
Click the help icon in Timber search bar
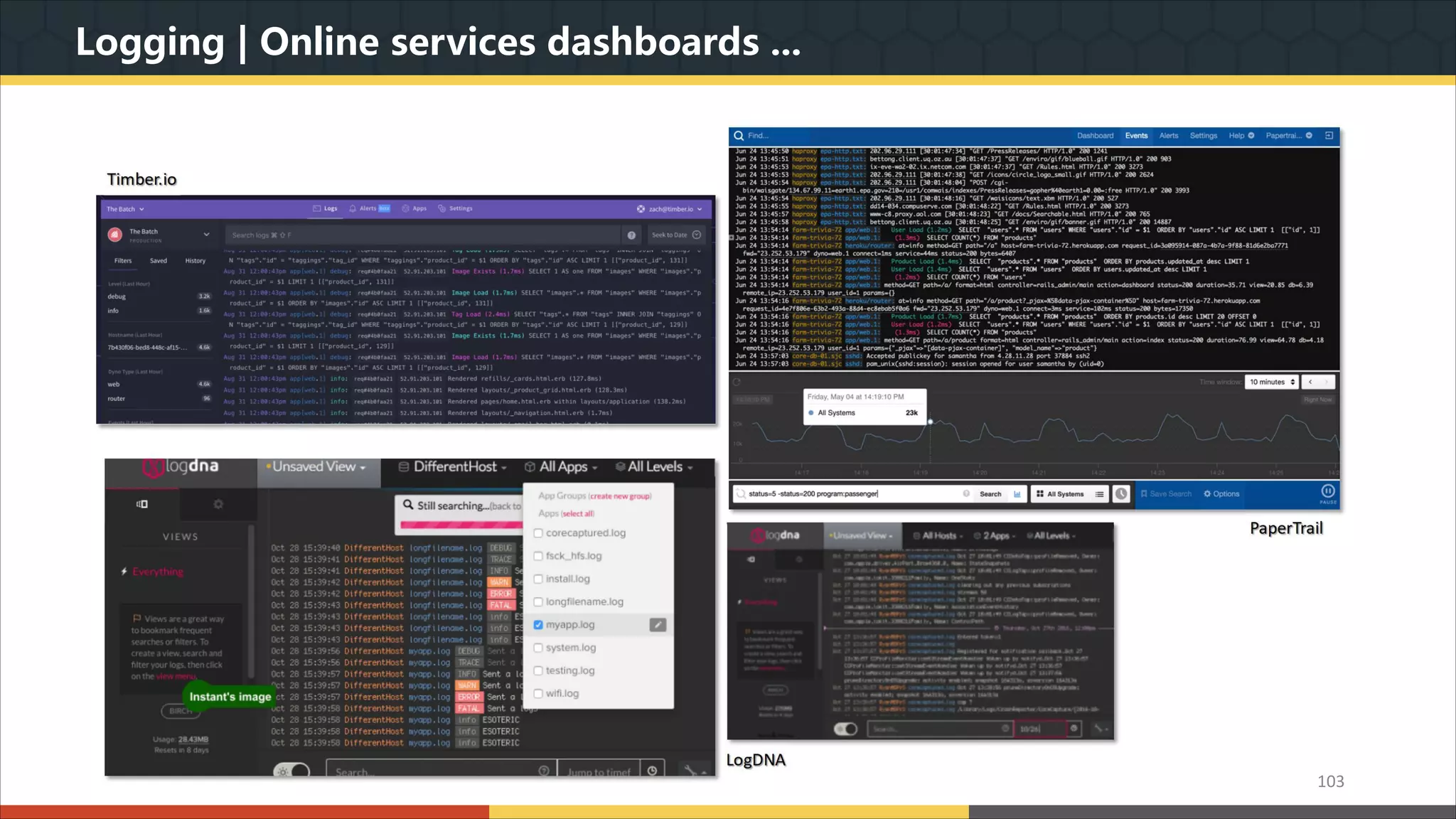tap(631, 235)
